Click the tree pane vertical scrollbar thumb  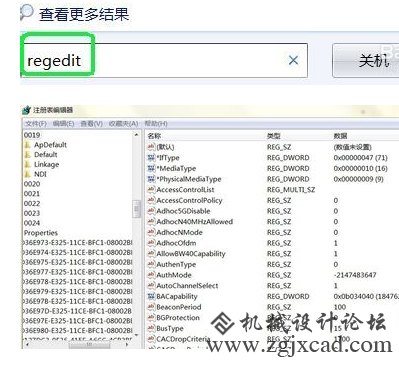click(x=137, y=209)
